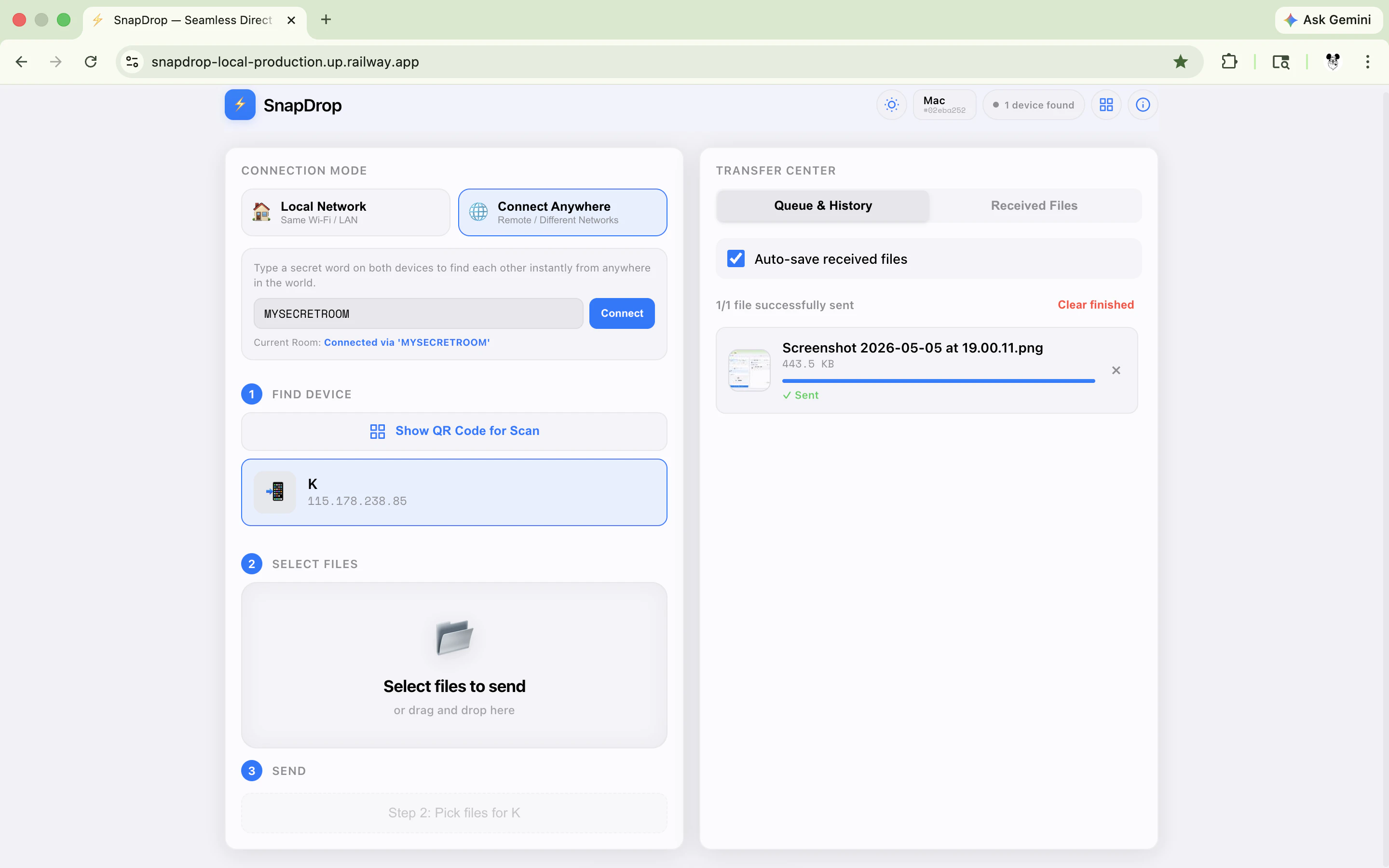The width and height of the screenshot is (1389, 868).
Task: Click the step 1 FIND DEVICE badge
Action: pos(251,394)
